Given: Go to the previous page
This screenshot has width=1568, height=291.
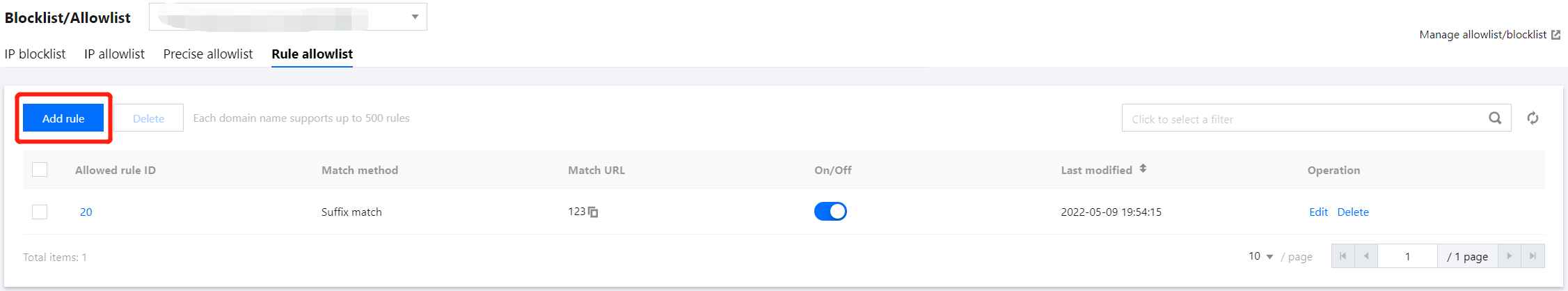Looking at the screenshot, I should click(x=1366, y=256).
